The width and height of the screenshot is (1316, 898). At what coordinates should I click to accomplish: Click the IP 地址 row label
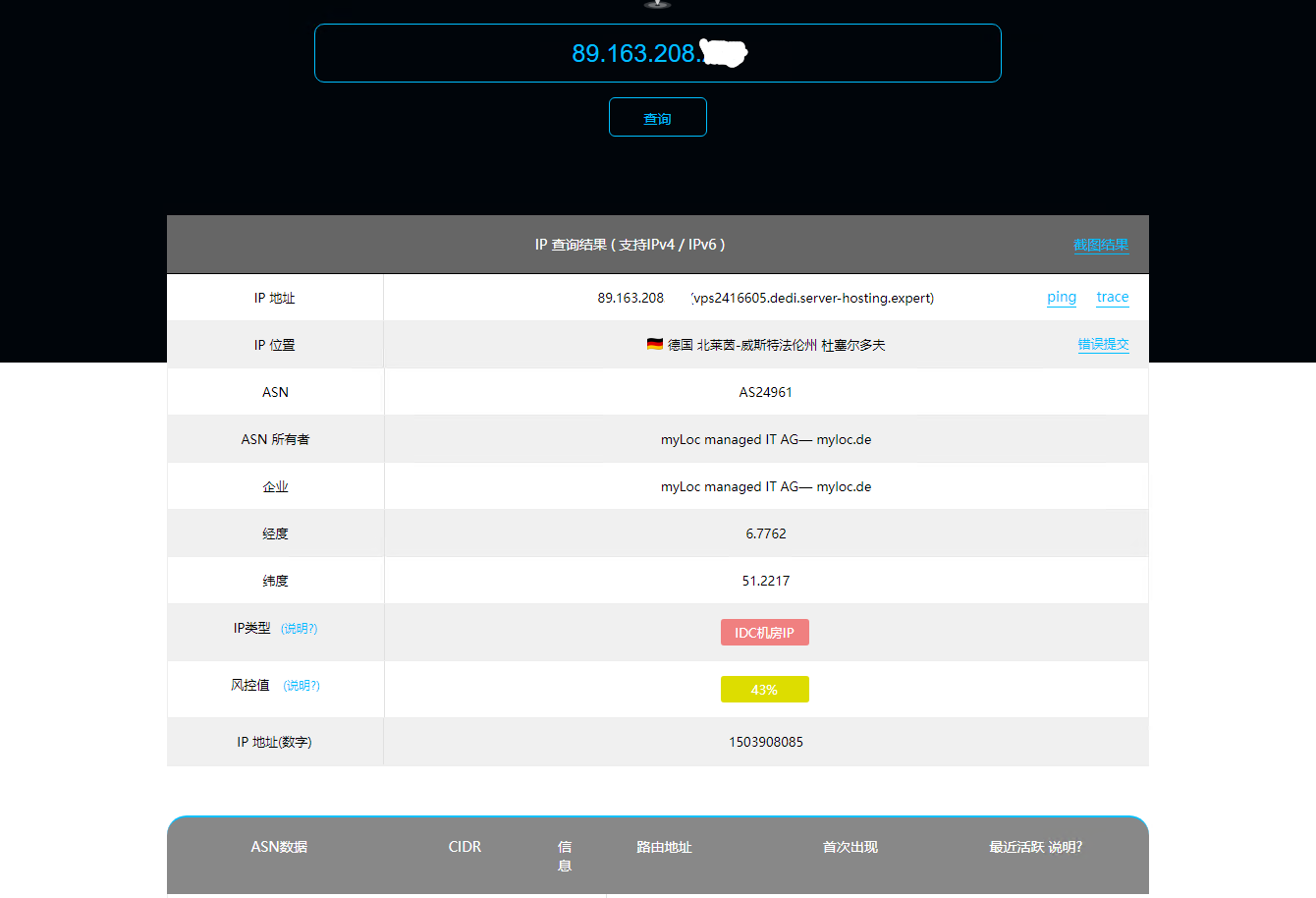click(x=275, y=298)
